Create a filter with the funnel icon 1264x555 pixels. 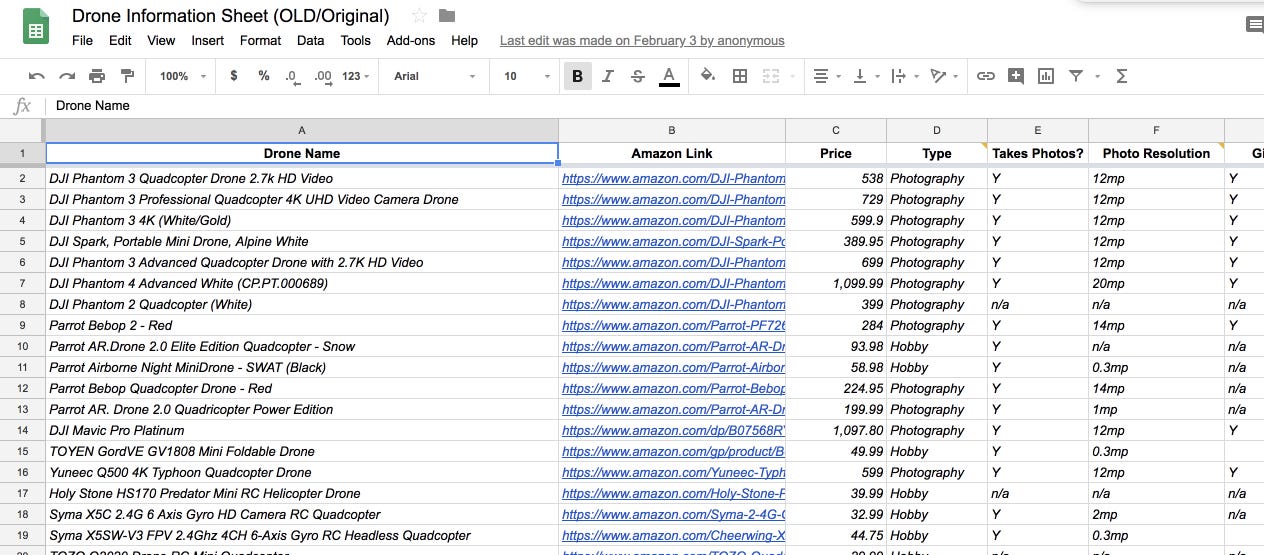click(1076, 76)
